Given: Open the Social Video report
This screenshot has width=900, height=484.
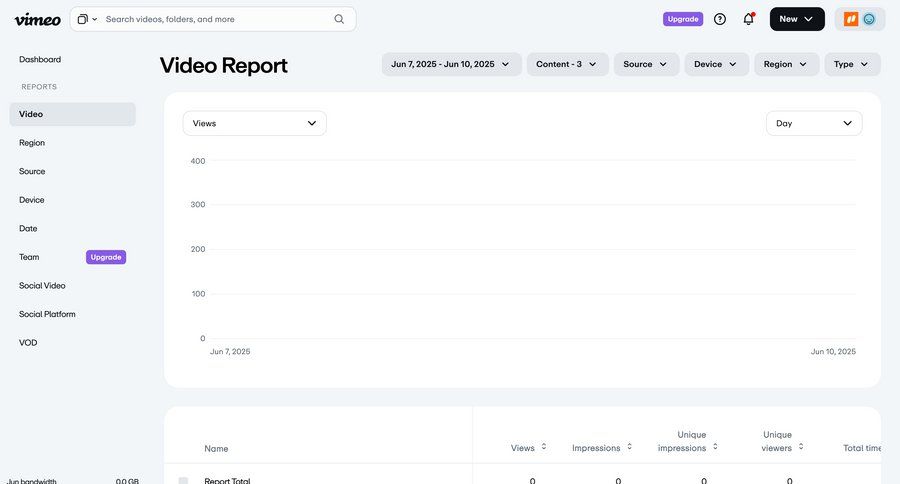Looking at the screenshot, I should point(42,285).
